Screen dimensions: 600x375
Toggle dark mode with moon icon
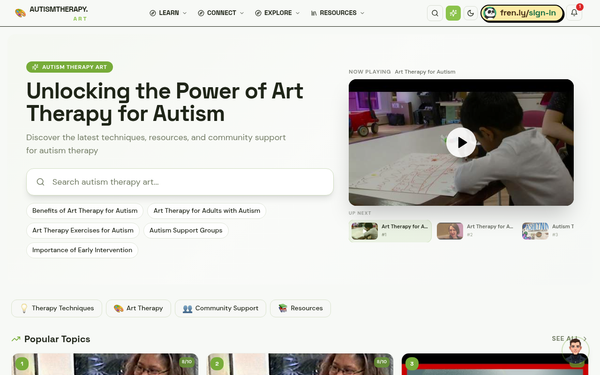(471, 13)
